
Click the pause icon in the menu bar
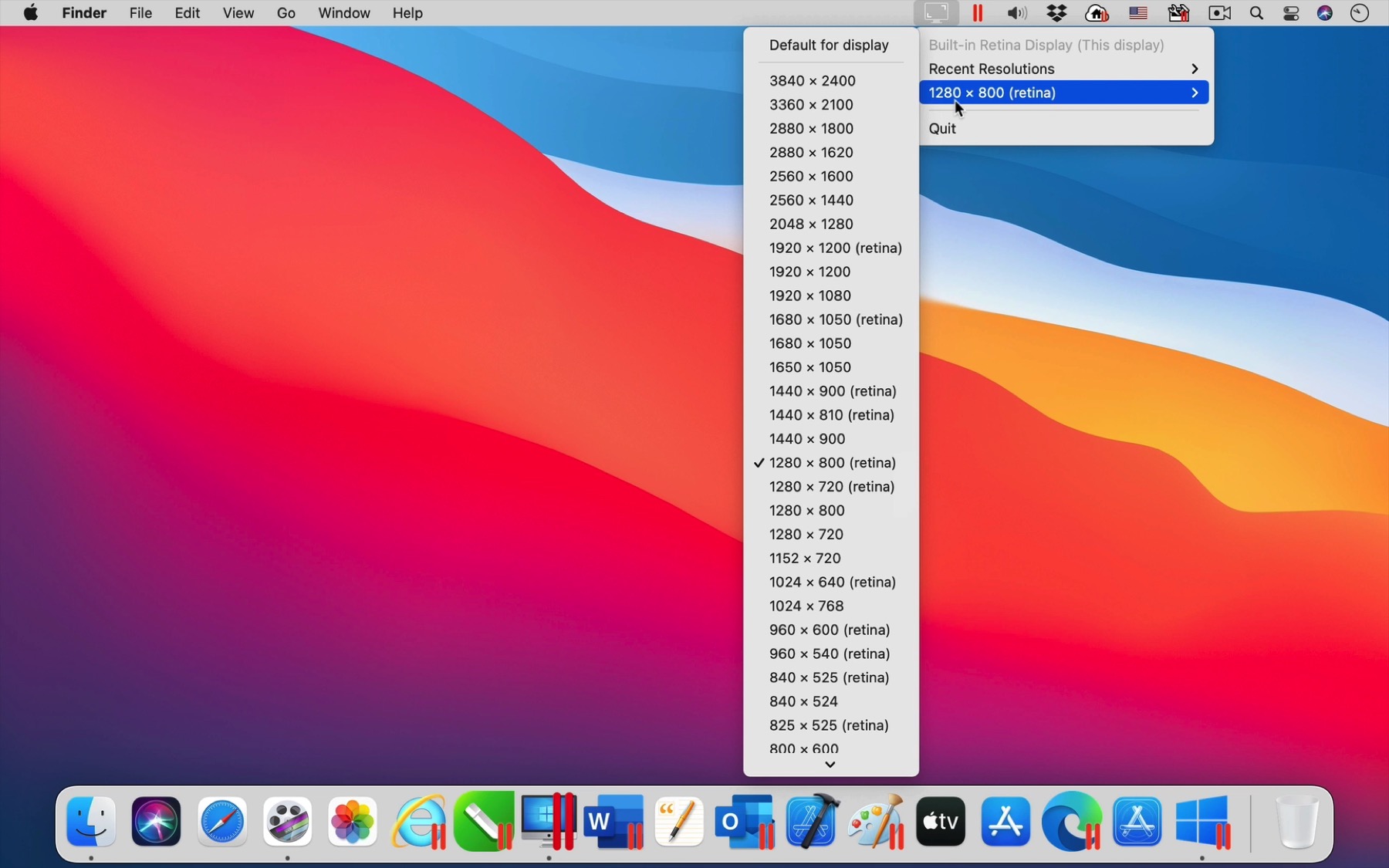tap(977, 13)
